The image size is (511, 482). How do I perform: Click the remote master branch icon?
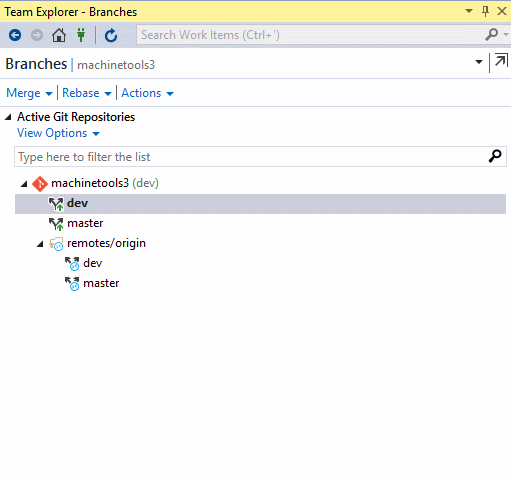click(72, 284)
